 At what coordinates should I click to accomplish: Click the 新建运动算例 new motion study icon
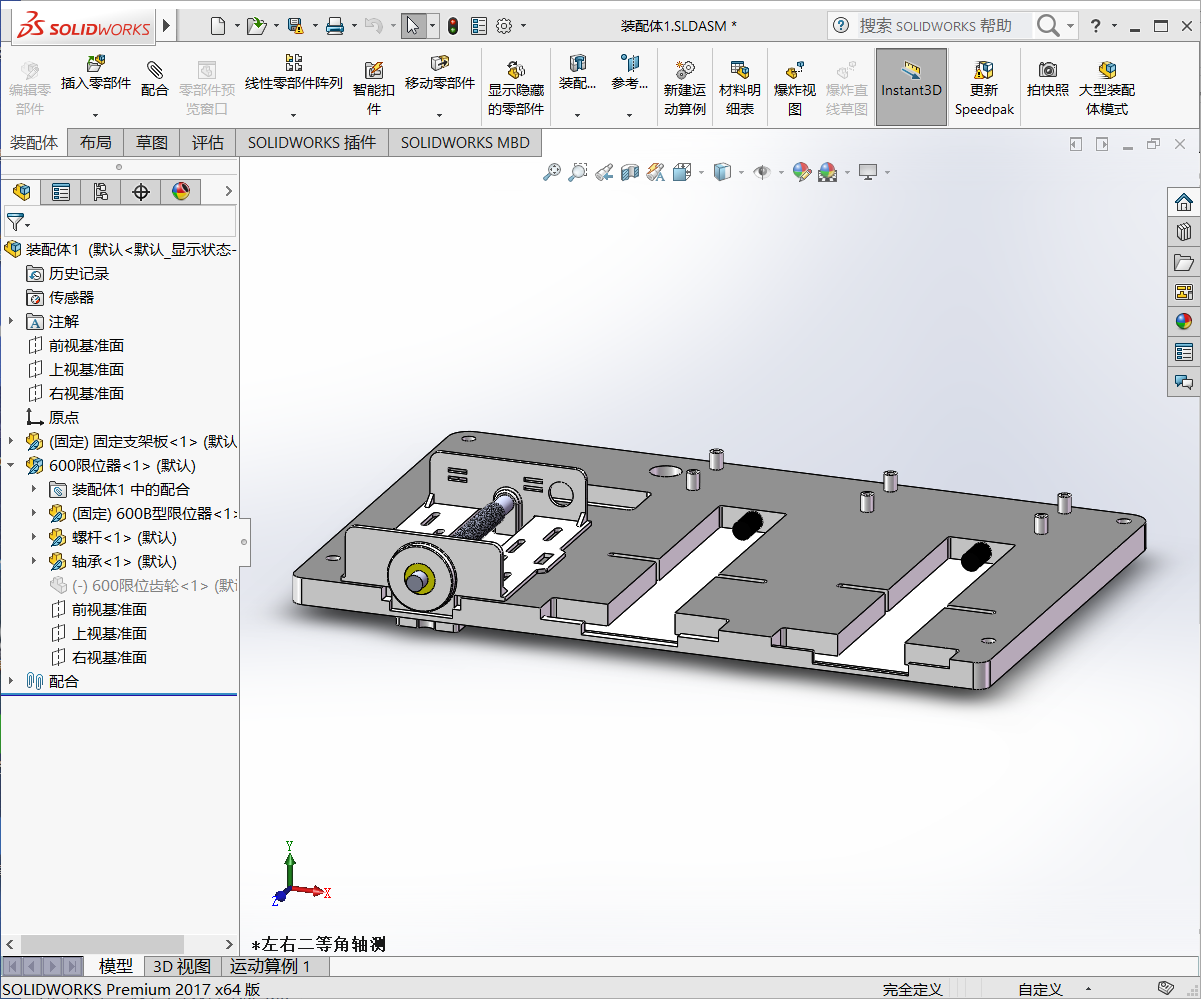click(685, 69)
